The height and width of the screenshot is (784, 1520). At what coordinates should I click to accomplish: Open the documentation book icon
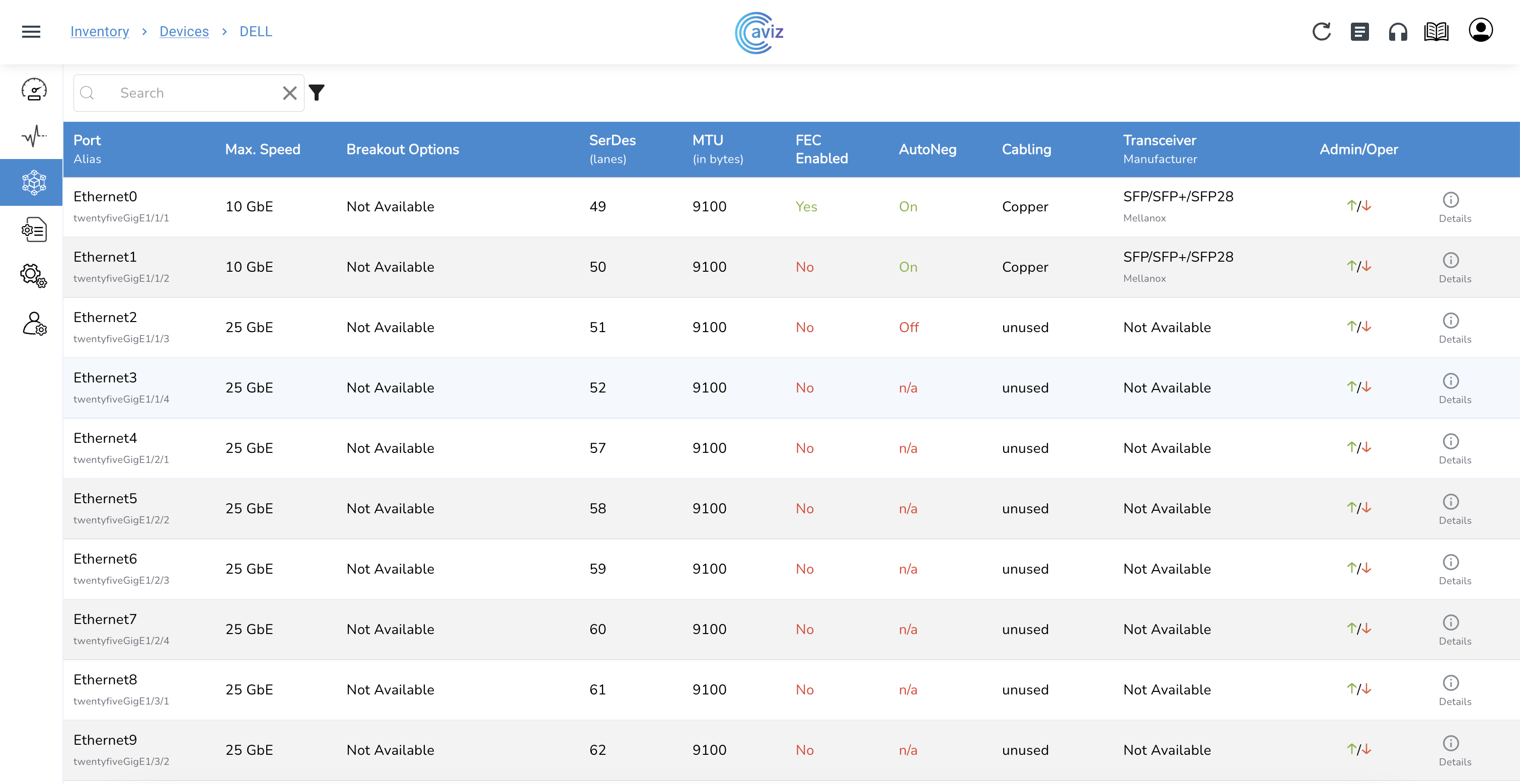coord(1436,31)
